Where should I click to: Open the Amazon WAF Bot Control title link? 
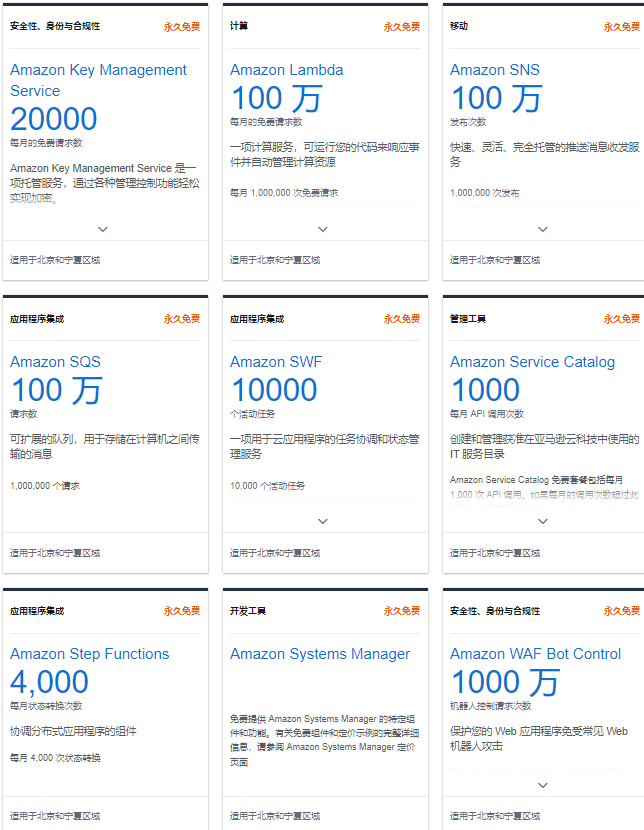click(535, 654)
